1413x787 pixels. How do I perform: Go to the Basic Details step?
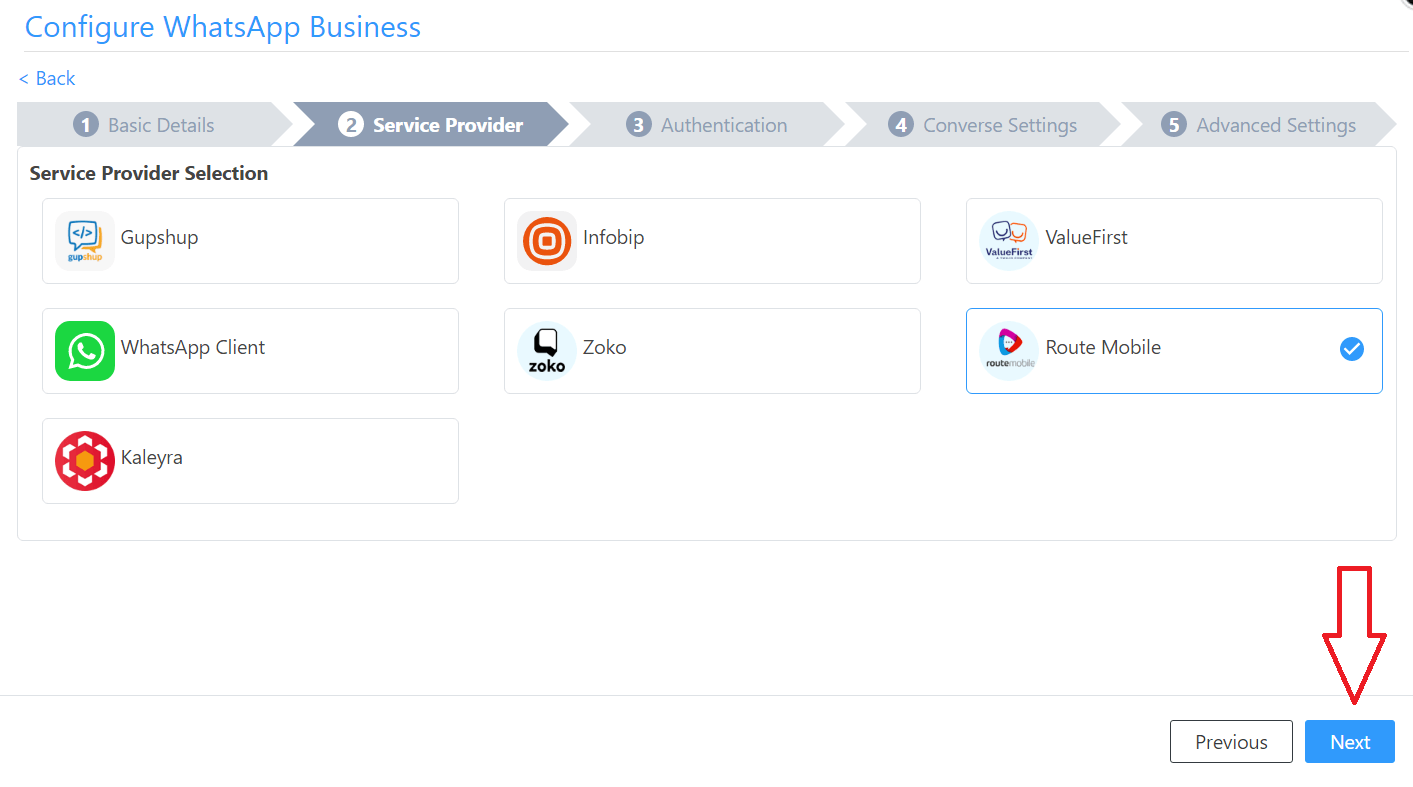(154, 125)
